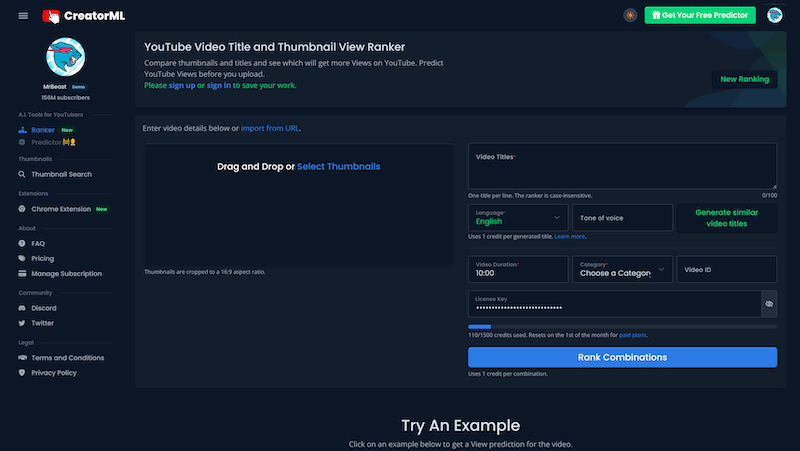The image size is (800, 451).
Task: Toggle license key visibility eye icon
Action: click(x=769, y=303)
